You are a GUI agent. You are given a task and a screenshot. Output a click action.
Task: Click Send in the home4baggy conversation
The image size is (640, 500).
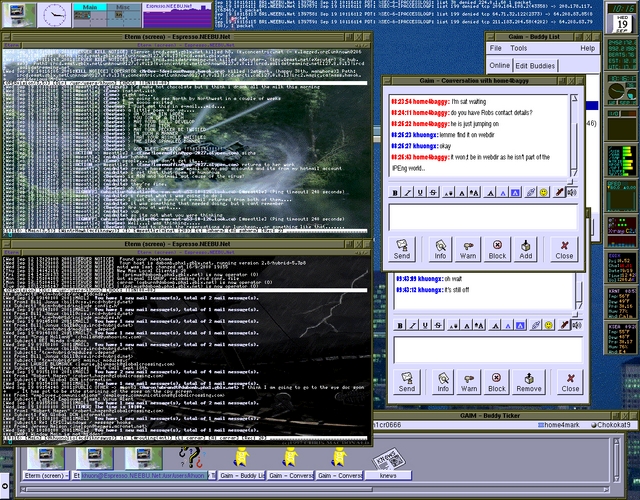[x=402, y=249]
